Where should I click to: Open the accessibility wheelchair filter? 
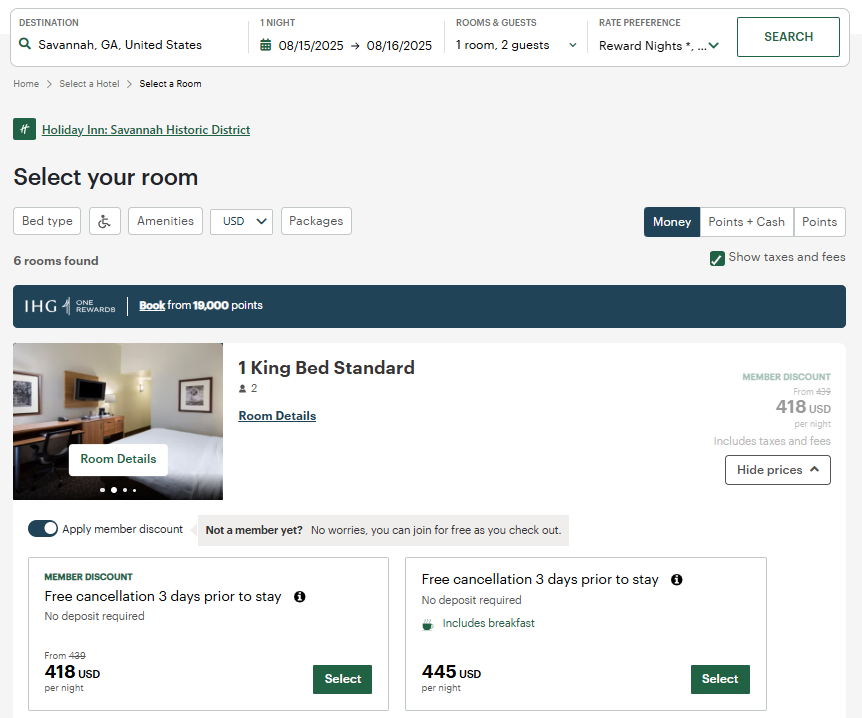pos(105,221)
